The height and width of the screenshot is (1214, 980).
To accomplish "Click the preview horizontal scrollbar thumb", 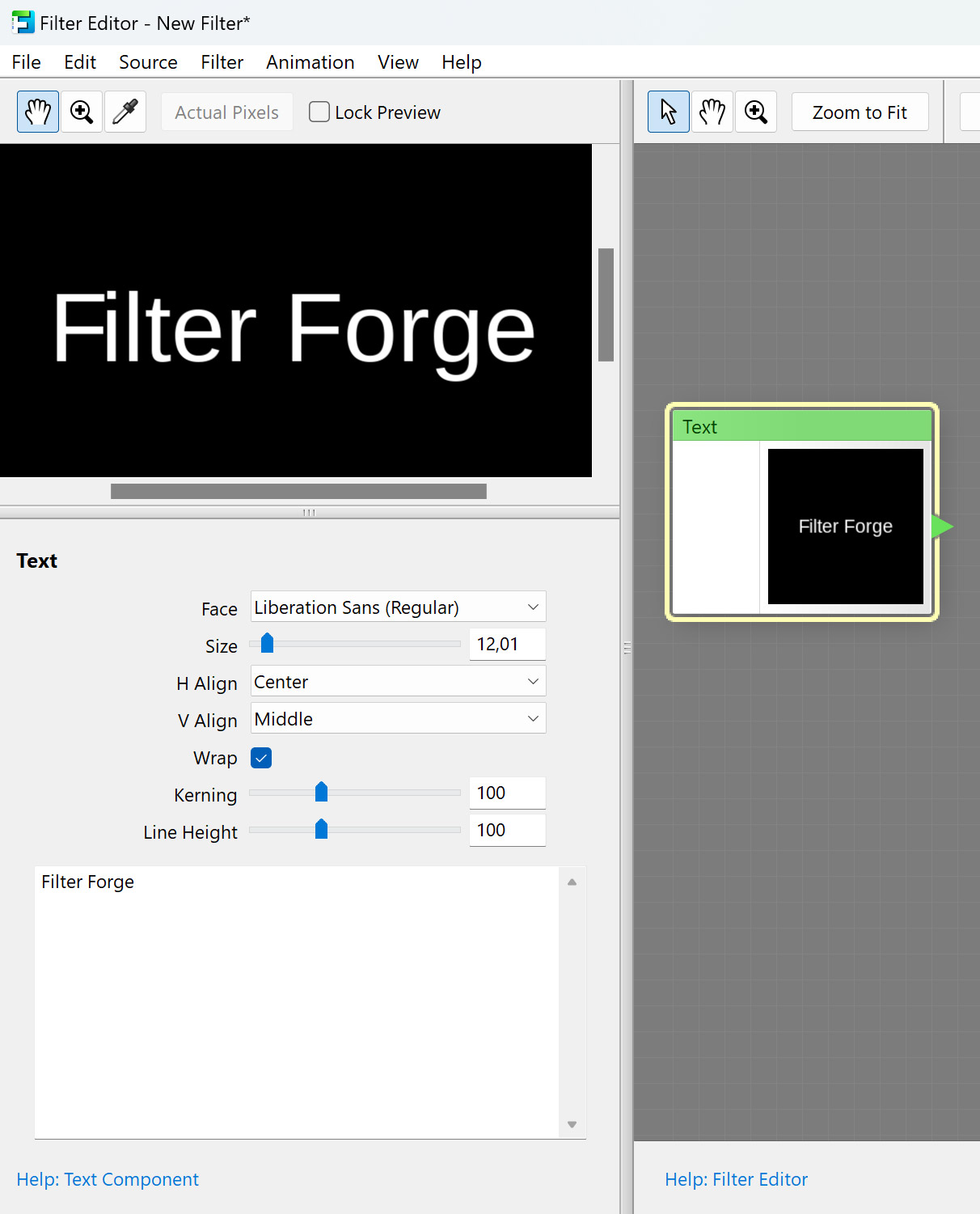I will 298,491.
